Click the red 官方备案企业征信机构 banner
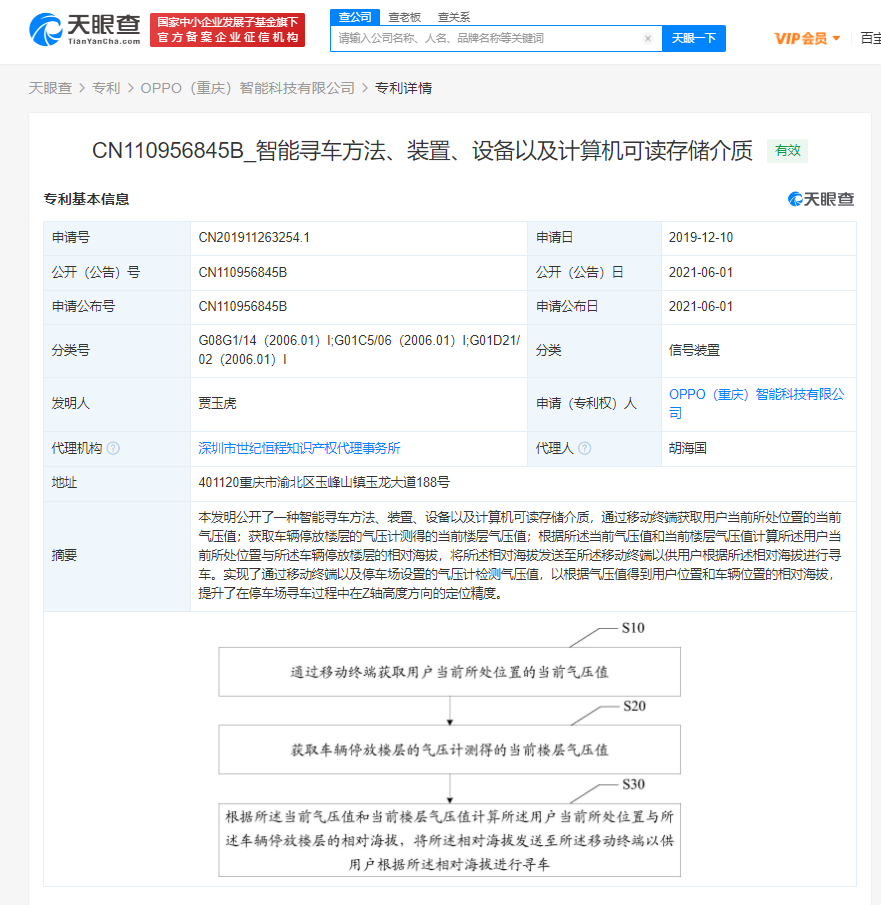 click(227, 30)
